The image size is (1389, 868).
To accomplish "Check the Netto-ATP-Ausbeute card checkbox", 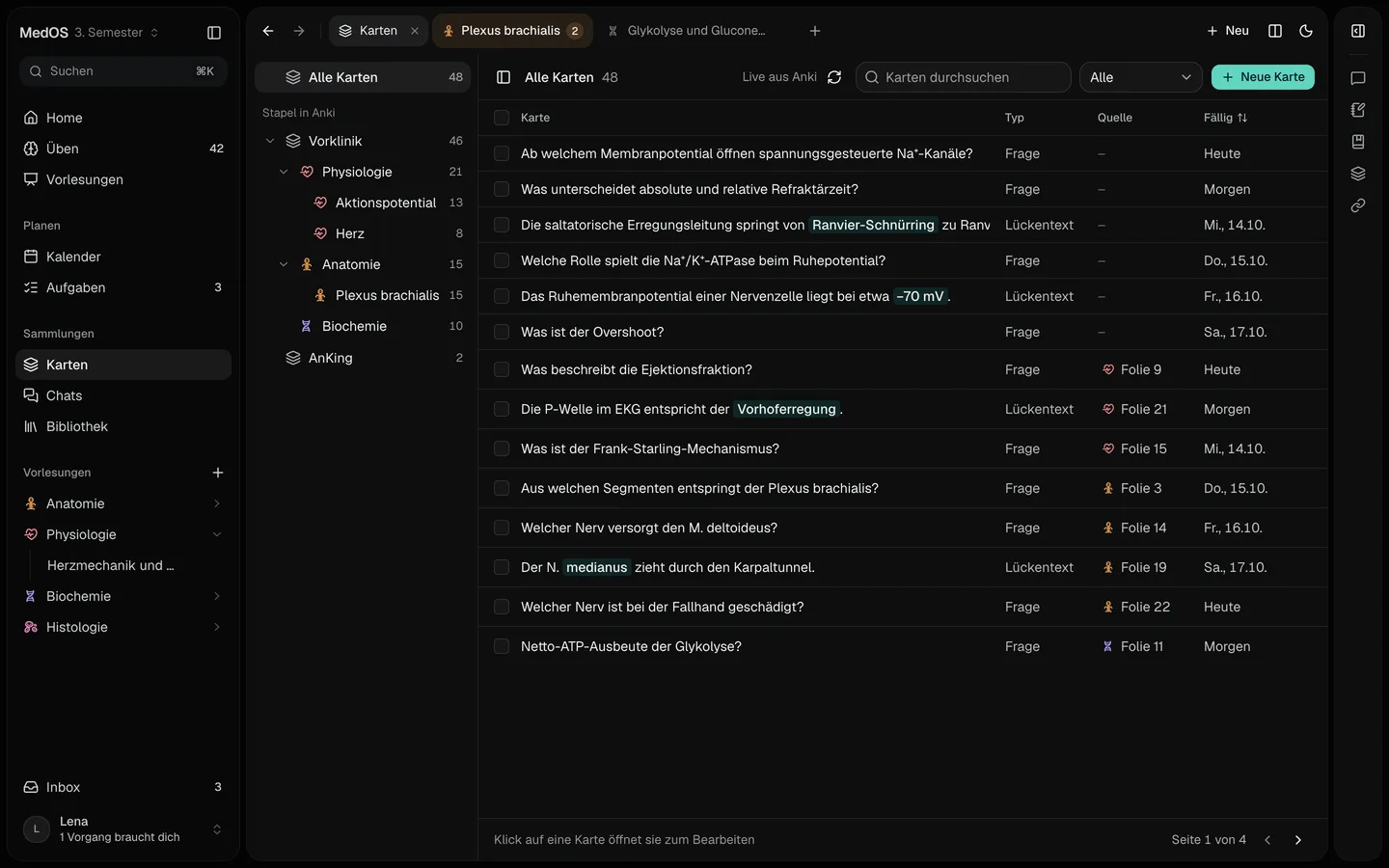I will (x=502, y=646).
